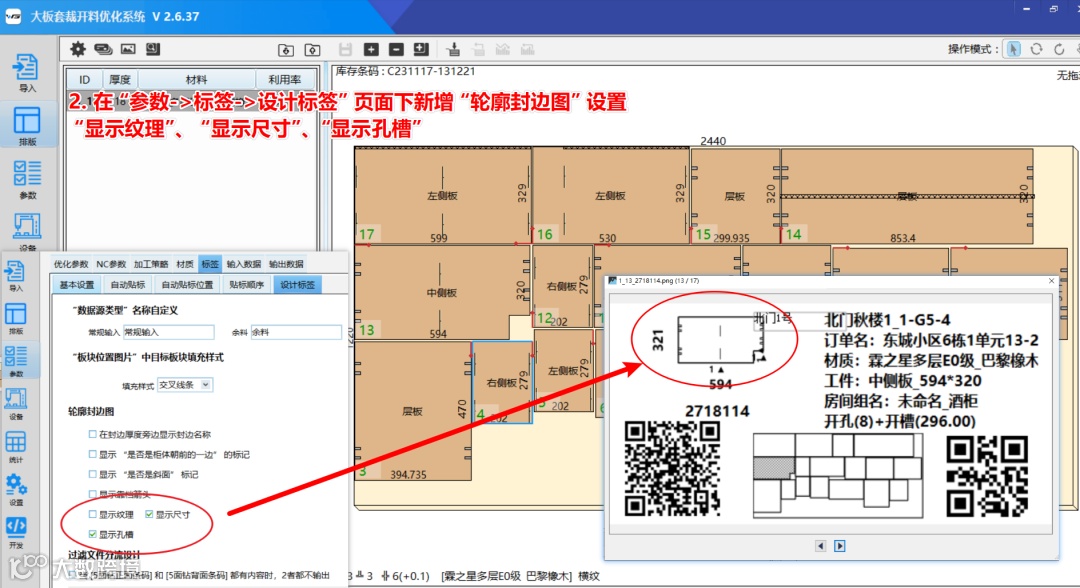Click the export-folder up-arrow icon
Image resolution: width=1080 pixels, height=588 pixels.
(313, 50)
